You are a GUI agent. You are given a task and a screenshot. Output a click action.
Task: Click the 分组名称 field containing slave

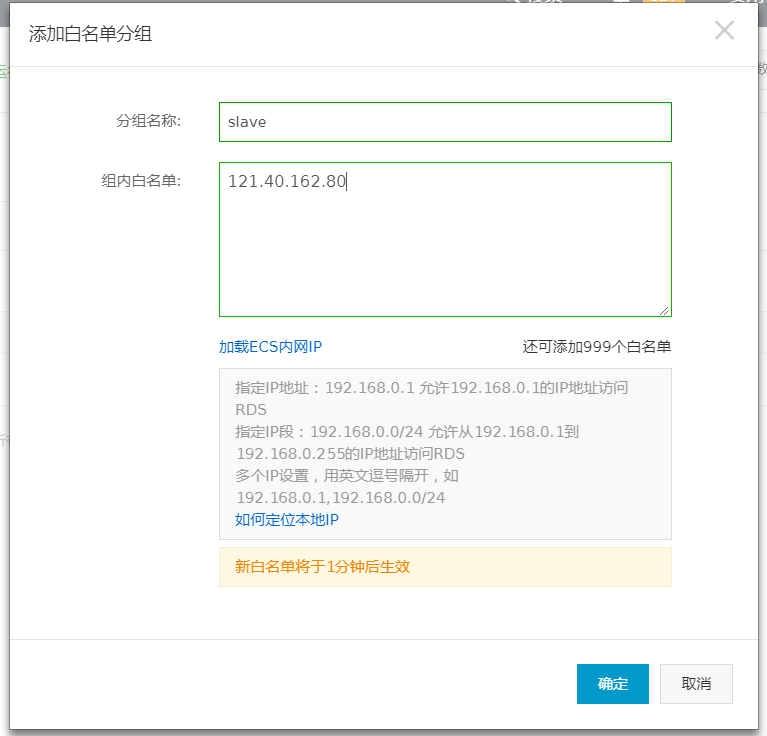pyautogui.click(x=445, y=122)
